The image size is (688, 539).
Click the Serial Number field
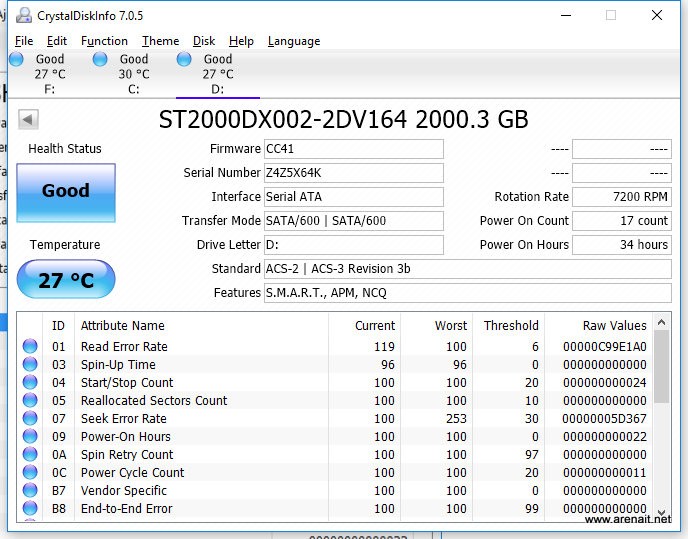pyautogui.click(x=353, y=173)
